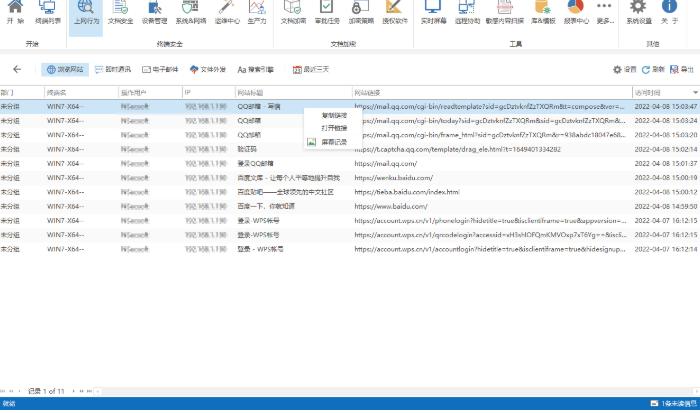This screenshot has height=413, width=700.
Task: Open 报表中心 pie chart icon
Action: (575, 13)
